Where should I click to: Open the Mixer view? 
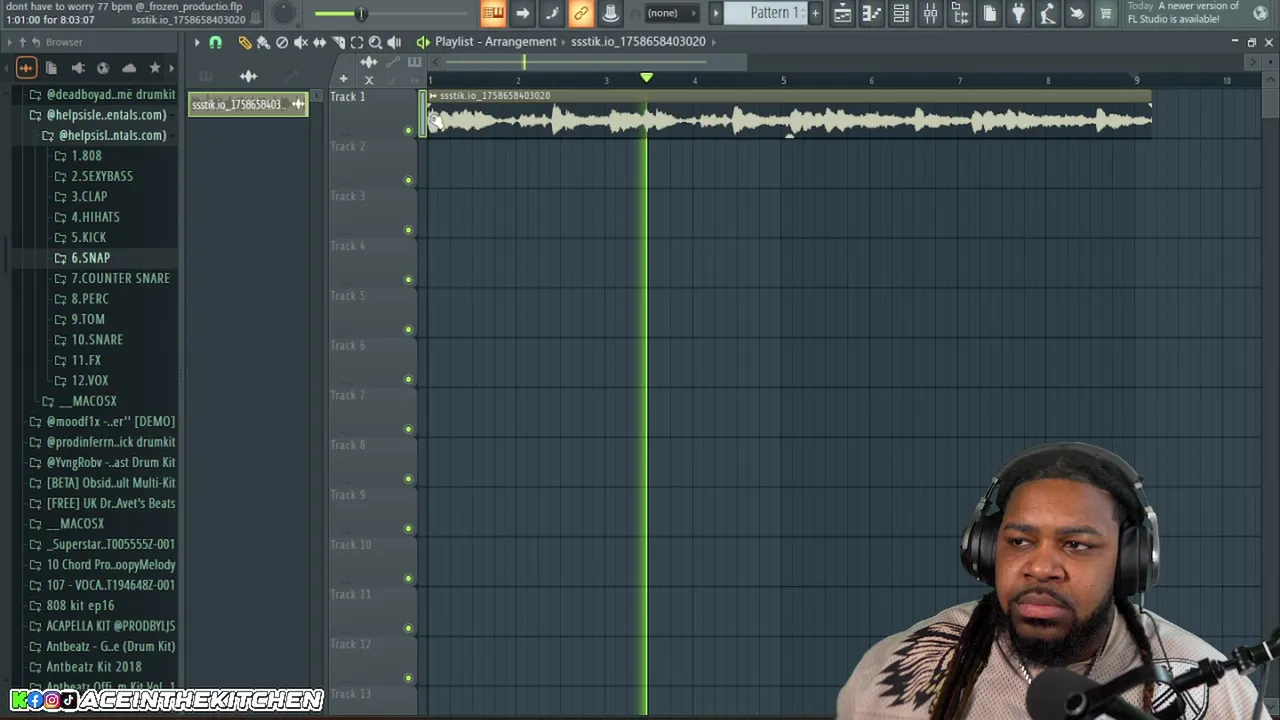tap(930, 13)
